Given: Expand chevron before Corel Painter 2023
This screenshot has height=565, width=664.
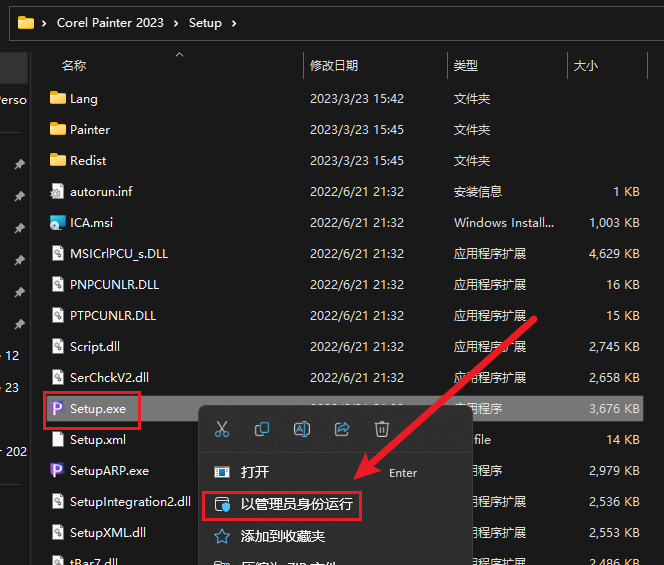Looking at the screenshot, I should click(x=44, y=23).
